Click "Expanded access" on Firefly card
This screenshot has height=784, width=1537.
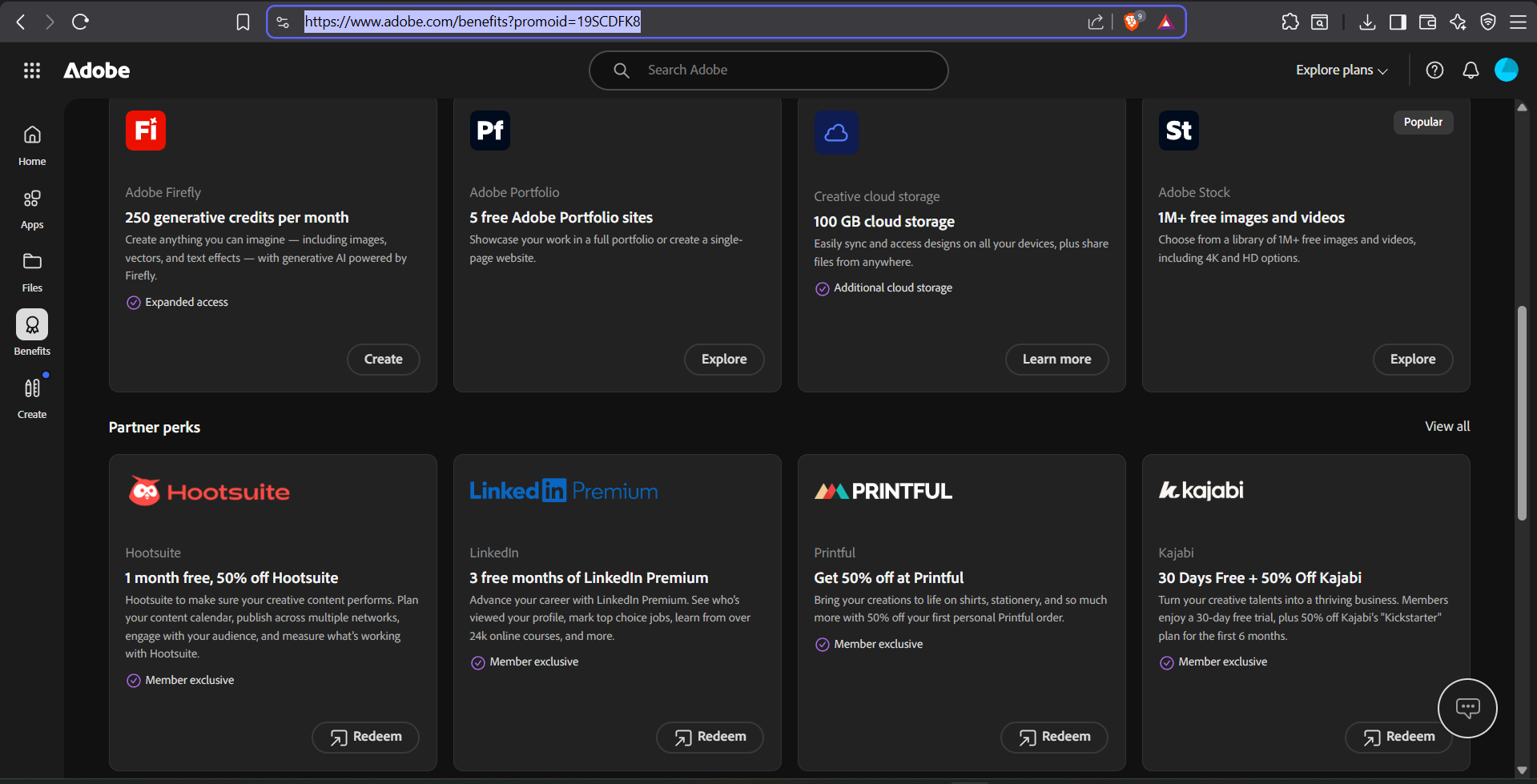pyautogui.click(x=187, y=303)
